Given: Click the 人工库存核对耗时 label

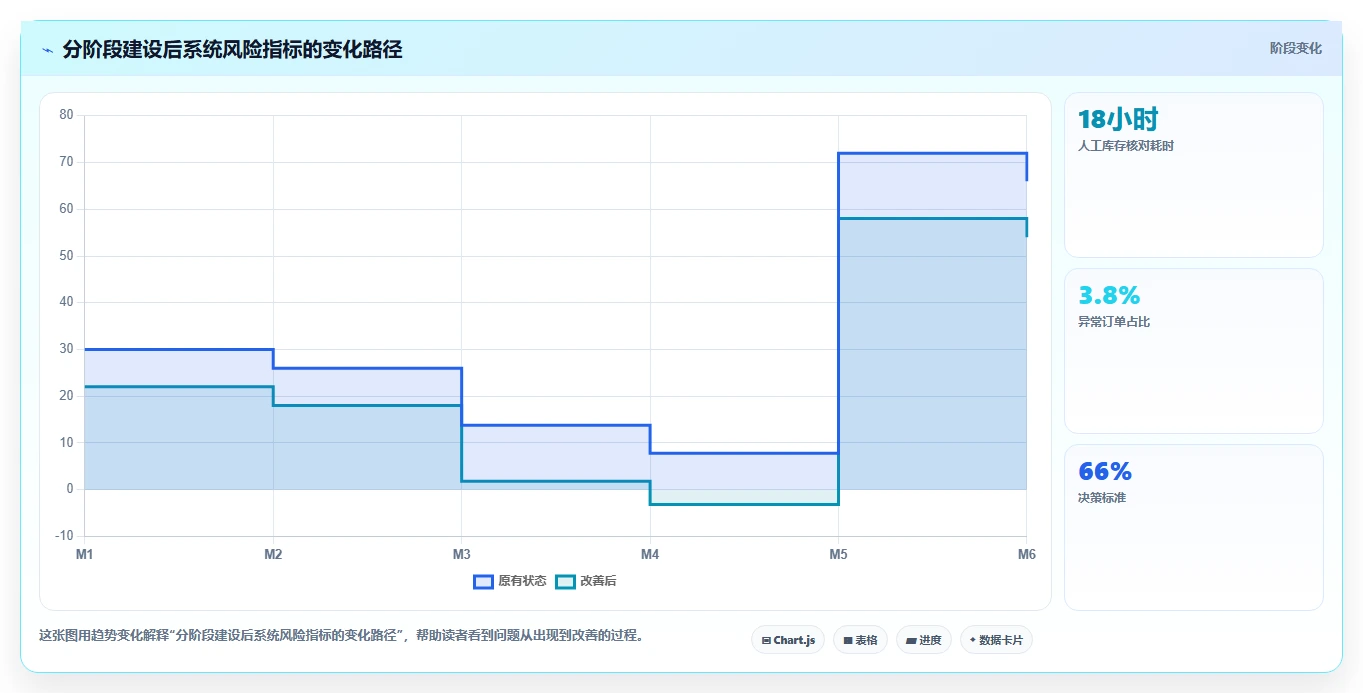Looking at the screenshot, I should click(1126, 146).
